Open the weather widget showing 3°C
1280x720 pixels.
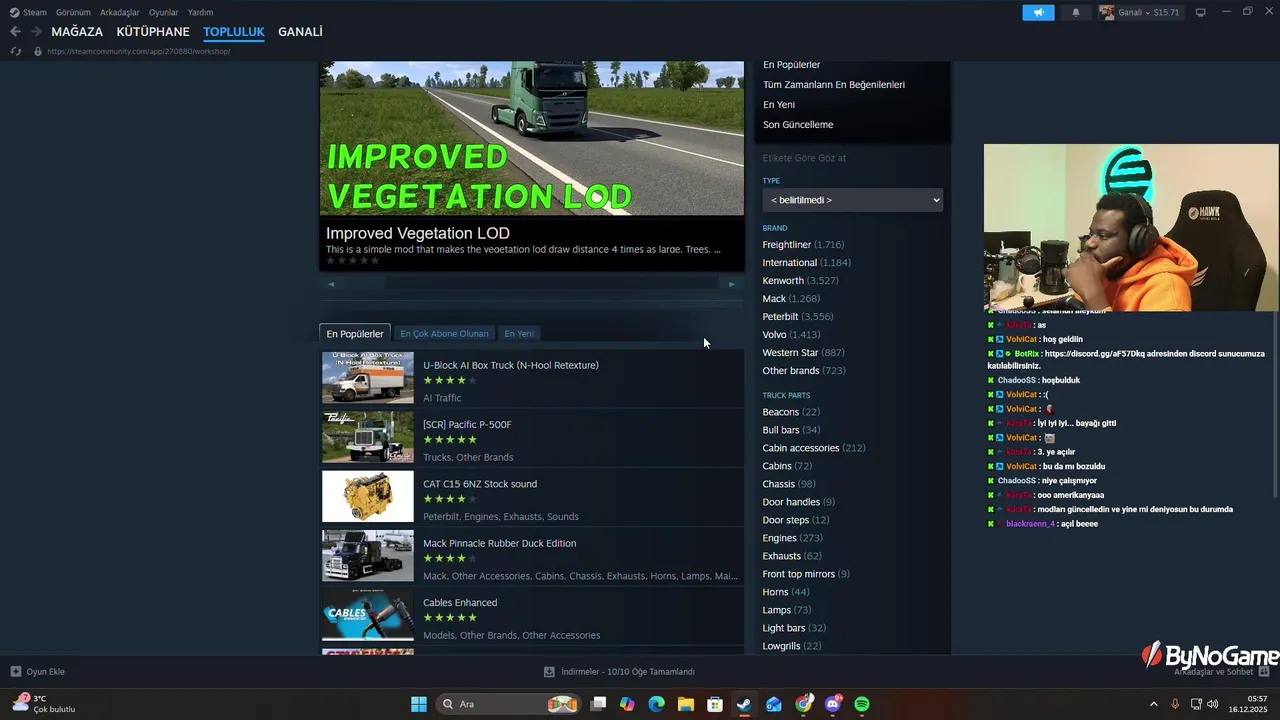tap(44, 704)
